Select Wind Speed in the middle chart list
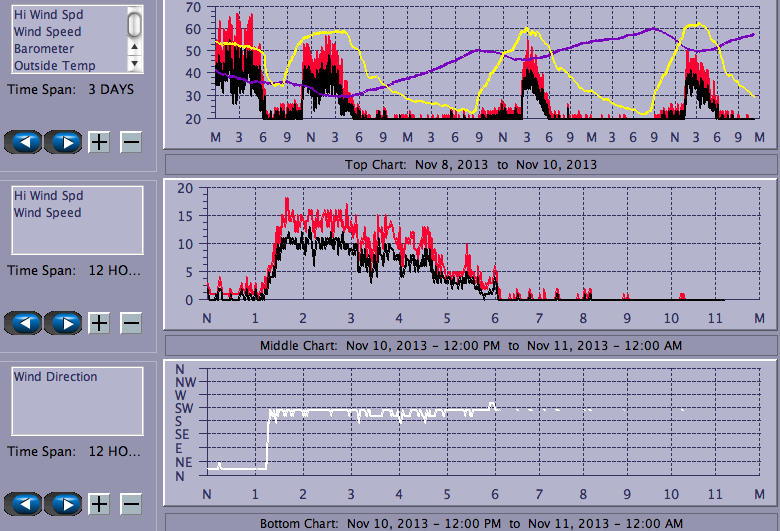This screenshot has width=780, height=531. [x=47, y=213]
